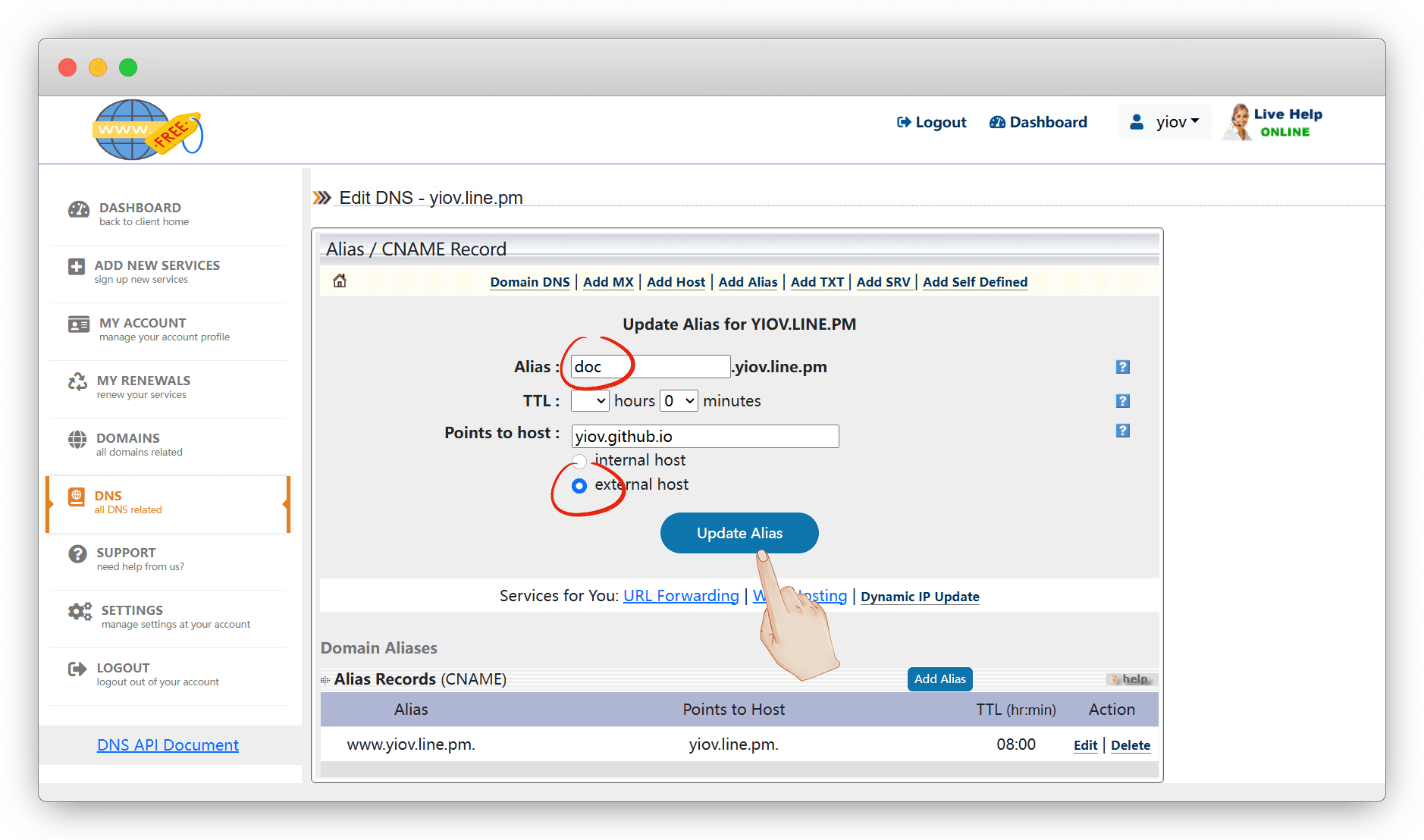Select the internal host radio button
1424x840 pixels.
(x=579, y=461)
